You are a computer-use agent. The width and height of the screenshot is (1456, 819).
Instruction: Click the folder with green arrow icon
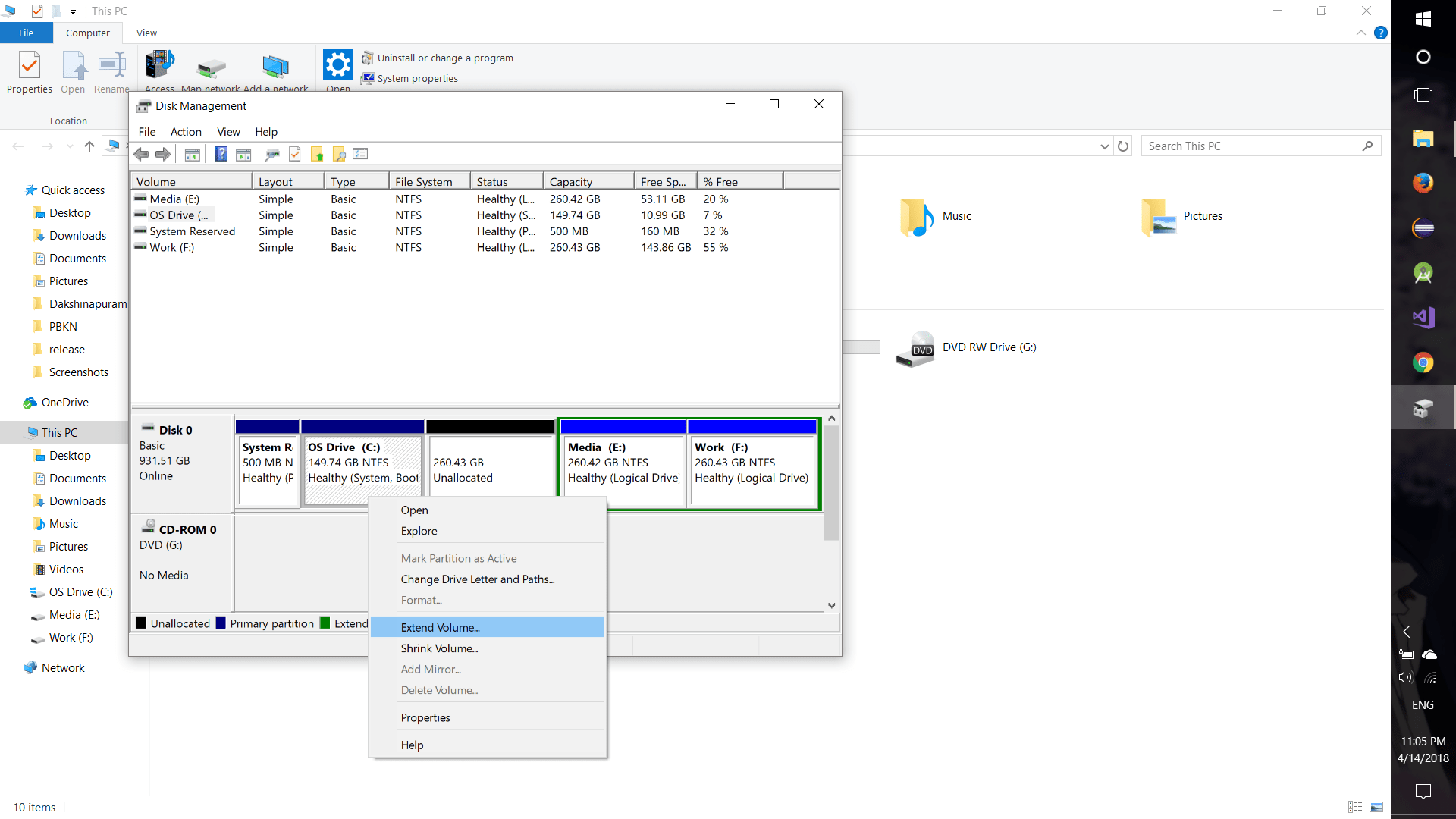[x=317, y=155]
